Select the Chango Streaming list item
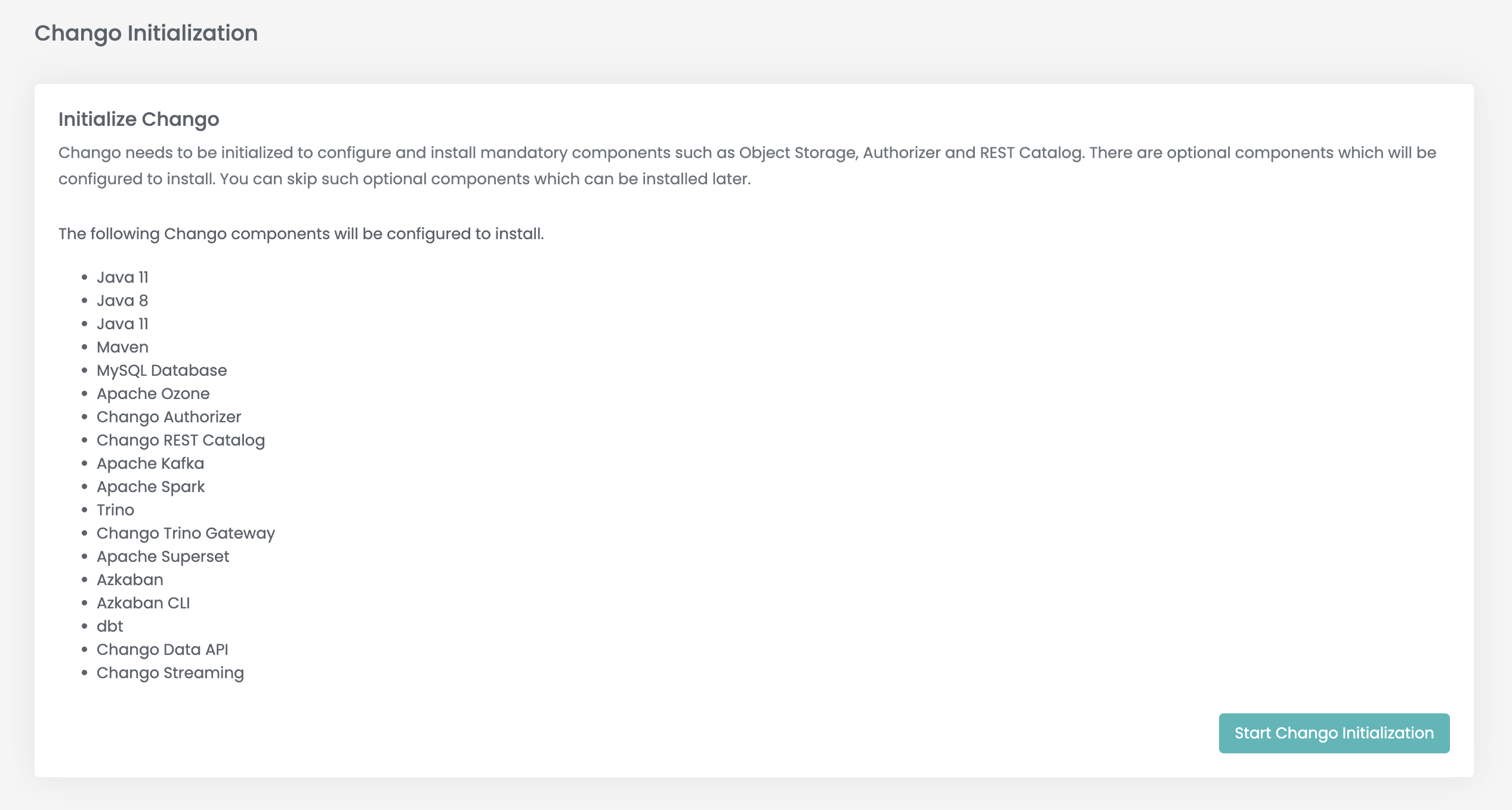The height and width of the screenshot is (810, 1512). coord(170,673)
